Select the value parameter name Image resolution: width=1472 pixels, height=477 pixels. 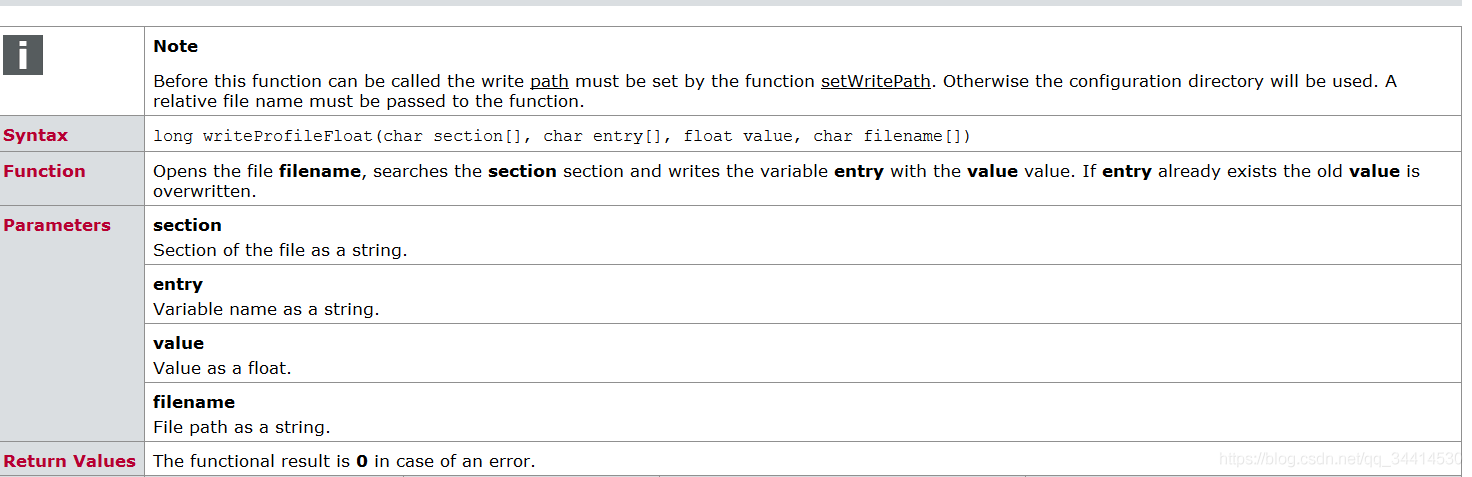tap(178, 343)
